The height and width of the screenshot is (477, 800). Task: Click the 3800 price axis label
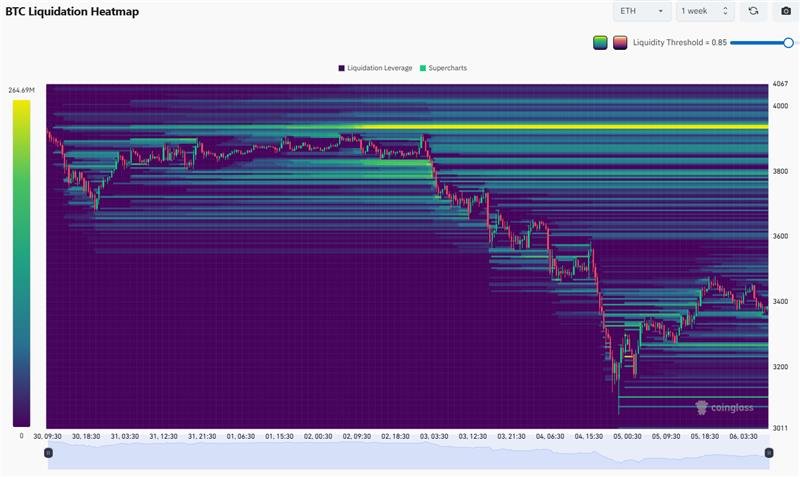[x=780, y=171]
